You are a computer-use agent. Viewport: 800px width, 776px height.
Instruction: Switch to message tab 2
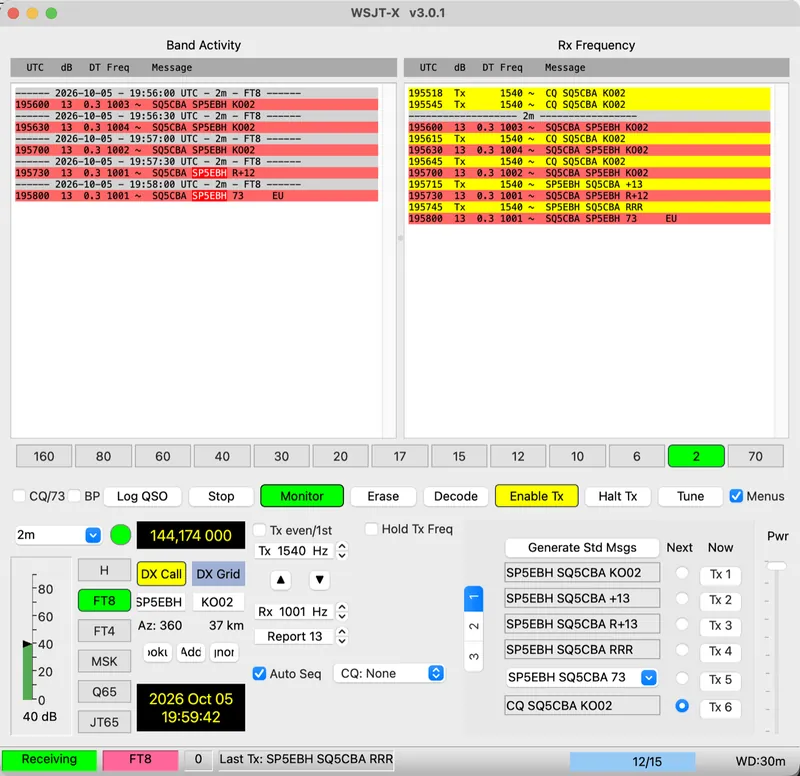[473, 626]
